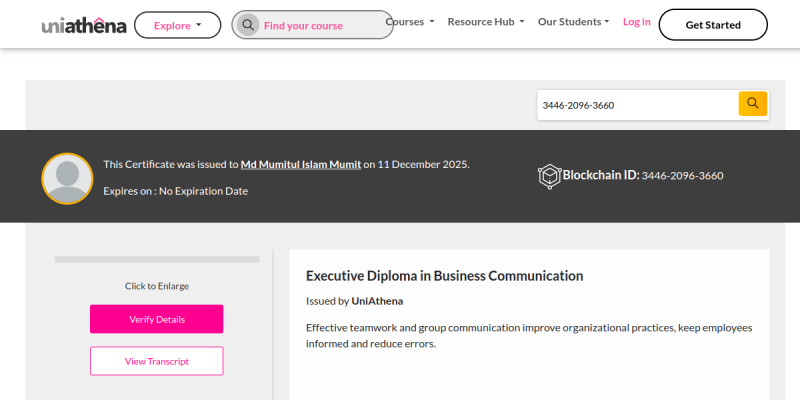The image size is (800, 400).
Task: Select the Blockchain ID number 3446-2096-3660
Action: pos(682,176)
